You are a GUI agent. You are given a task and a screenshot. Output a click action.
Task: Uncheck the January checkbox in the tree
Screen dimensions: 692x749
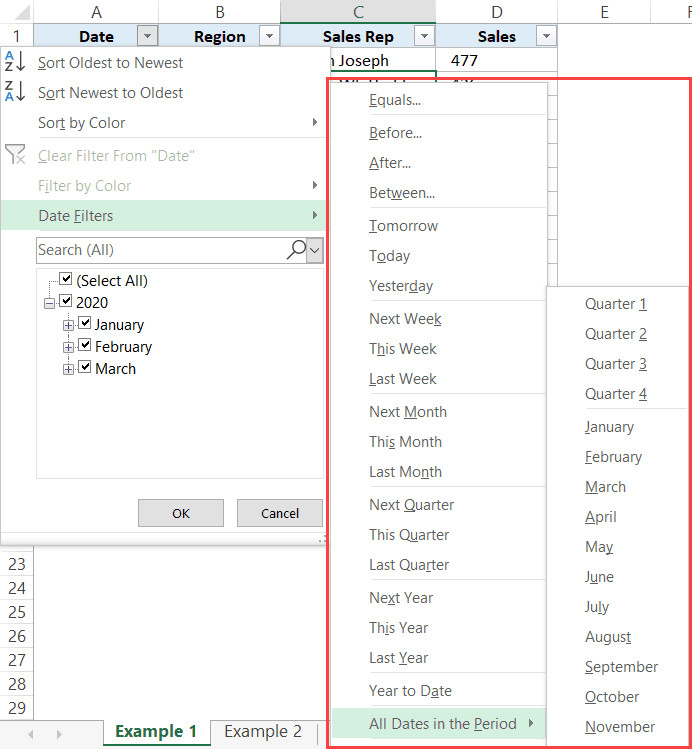[85, 323]
